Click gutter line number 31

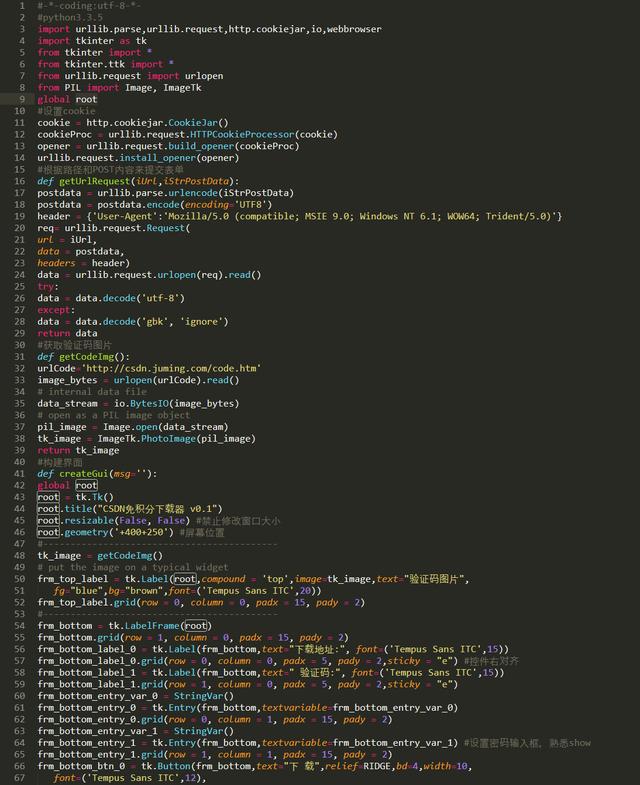pyautogui.click(x=20, y=357)
